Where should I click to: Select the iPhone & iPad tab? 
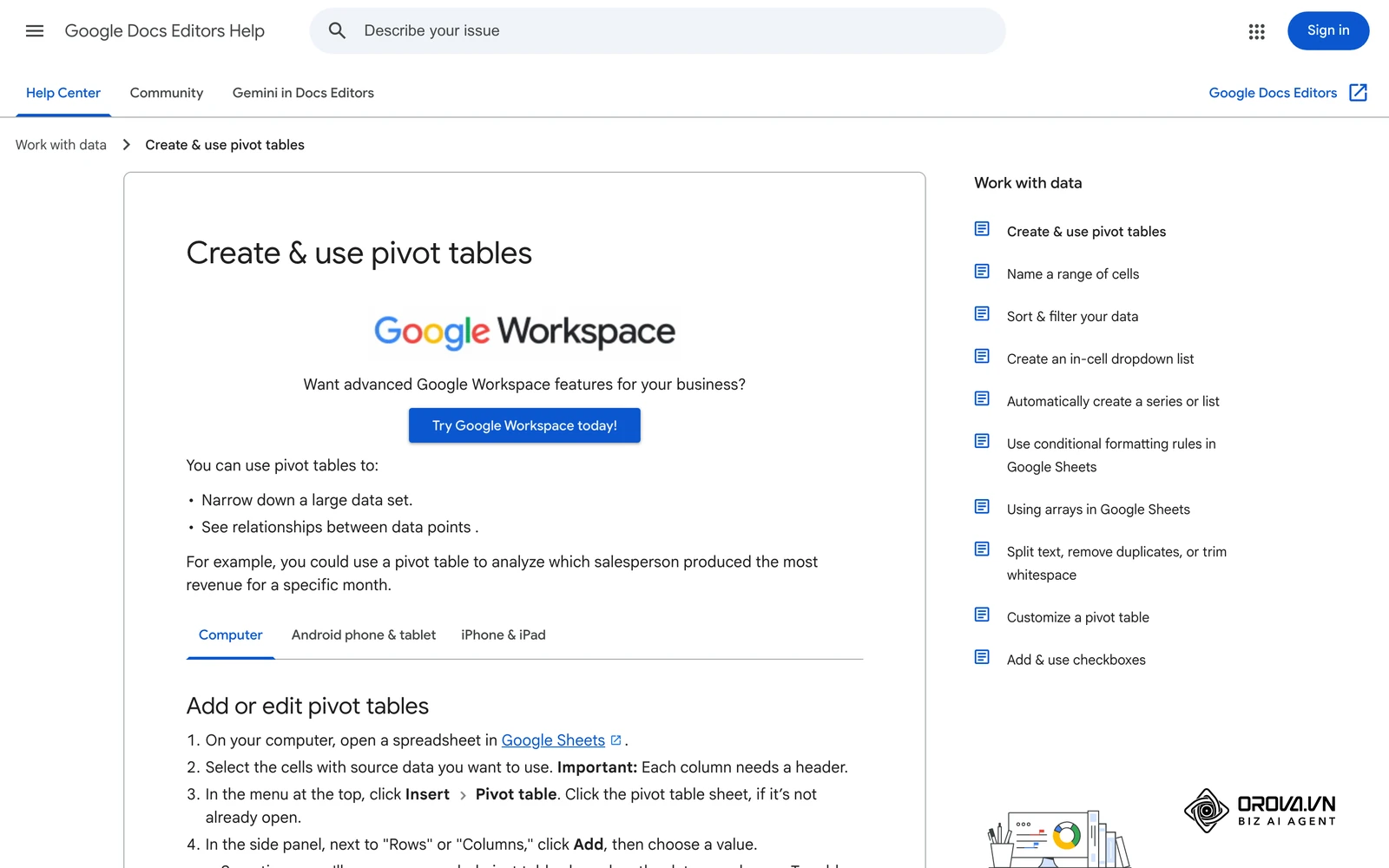click(x=504, y=635)
